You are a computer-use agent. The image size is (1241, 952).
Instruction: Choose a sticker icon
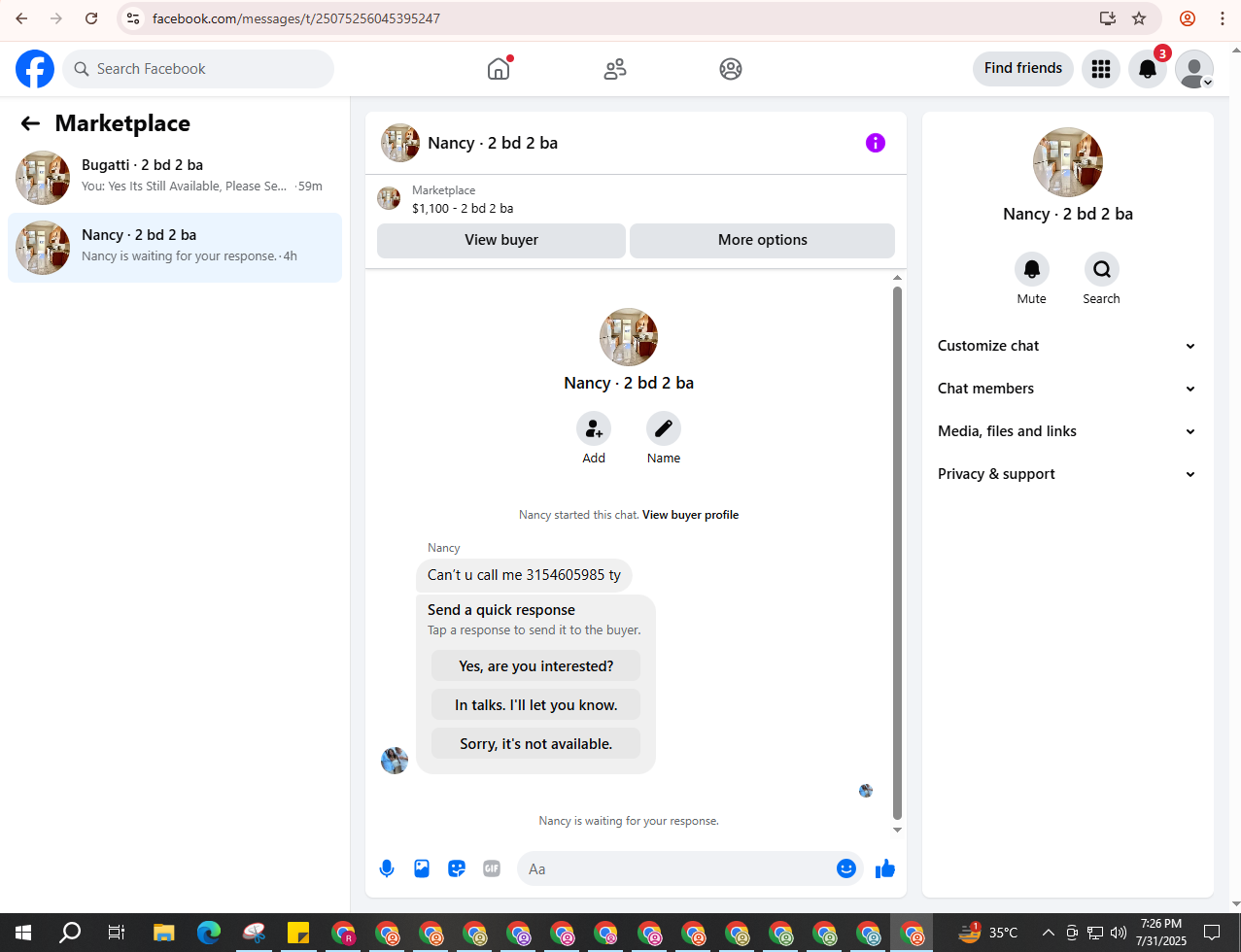coord(457,868)
